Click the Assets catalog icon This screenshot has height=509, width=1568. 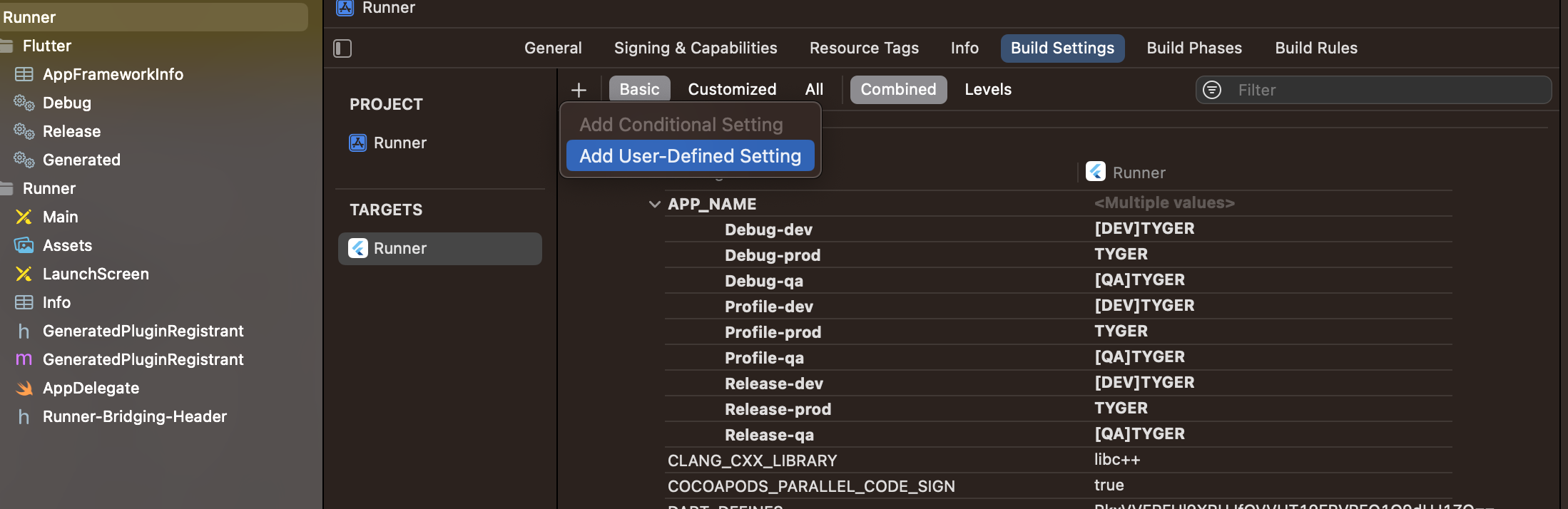click(24, 245)
